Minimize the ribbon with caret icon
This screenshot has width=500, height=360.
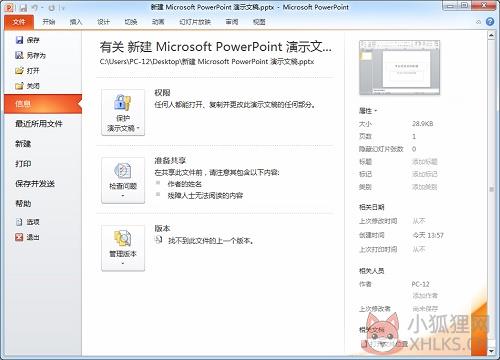[478, 22]
